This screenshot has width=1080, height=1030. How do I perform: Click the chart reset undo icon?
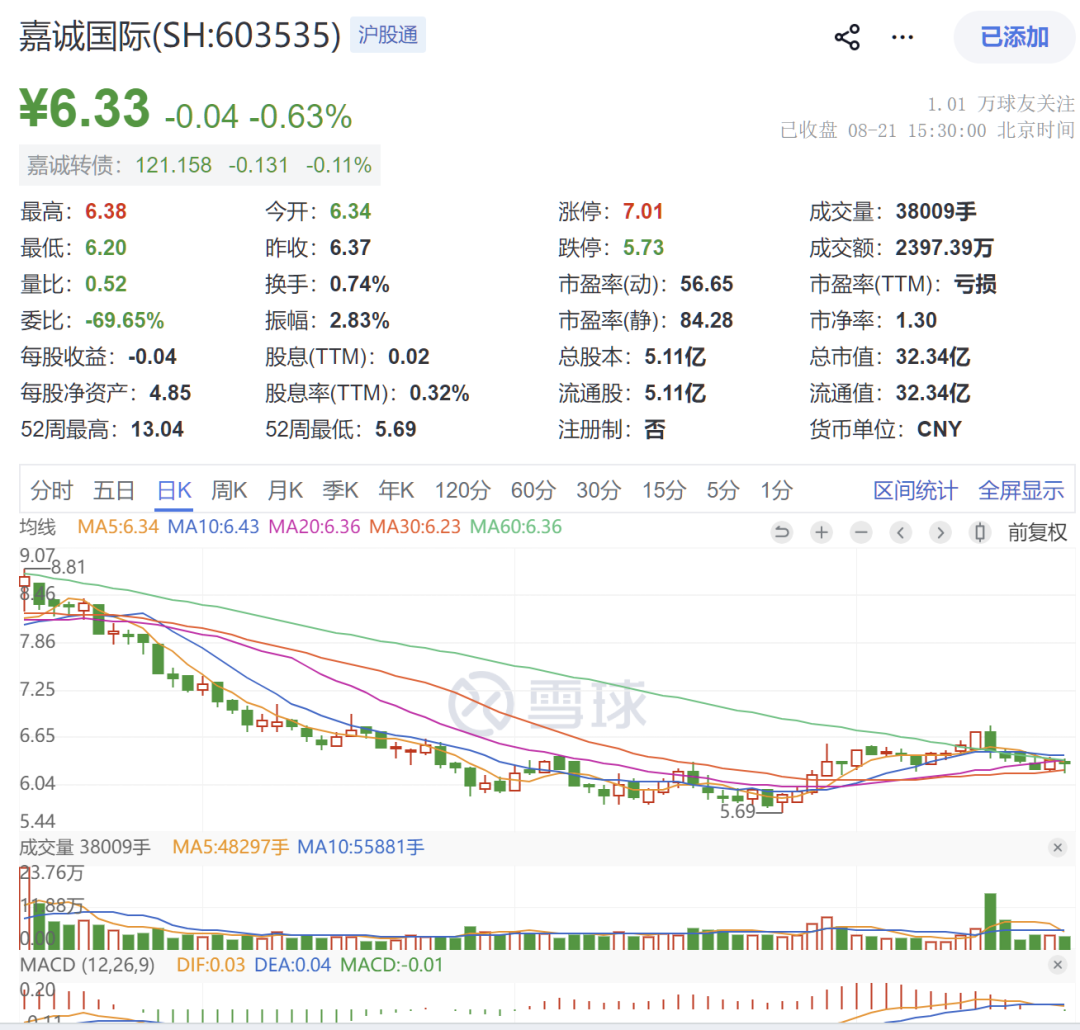[782, 532]
